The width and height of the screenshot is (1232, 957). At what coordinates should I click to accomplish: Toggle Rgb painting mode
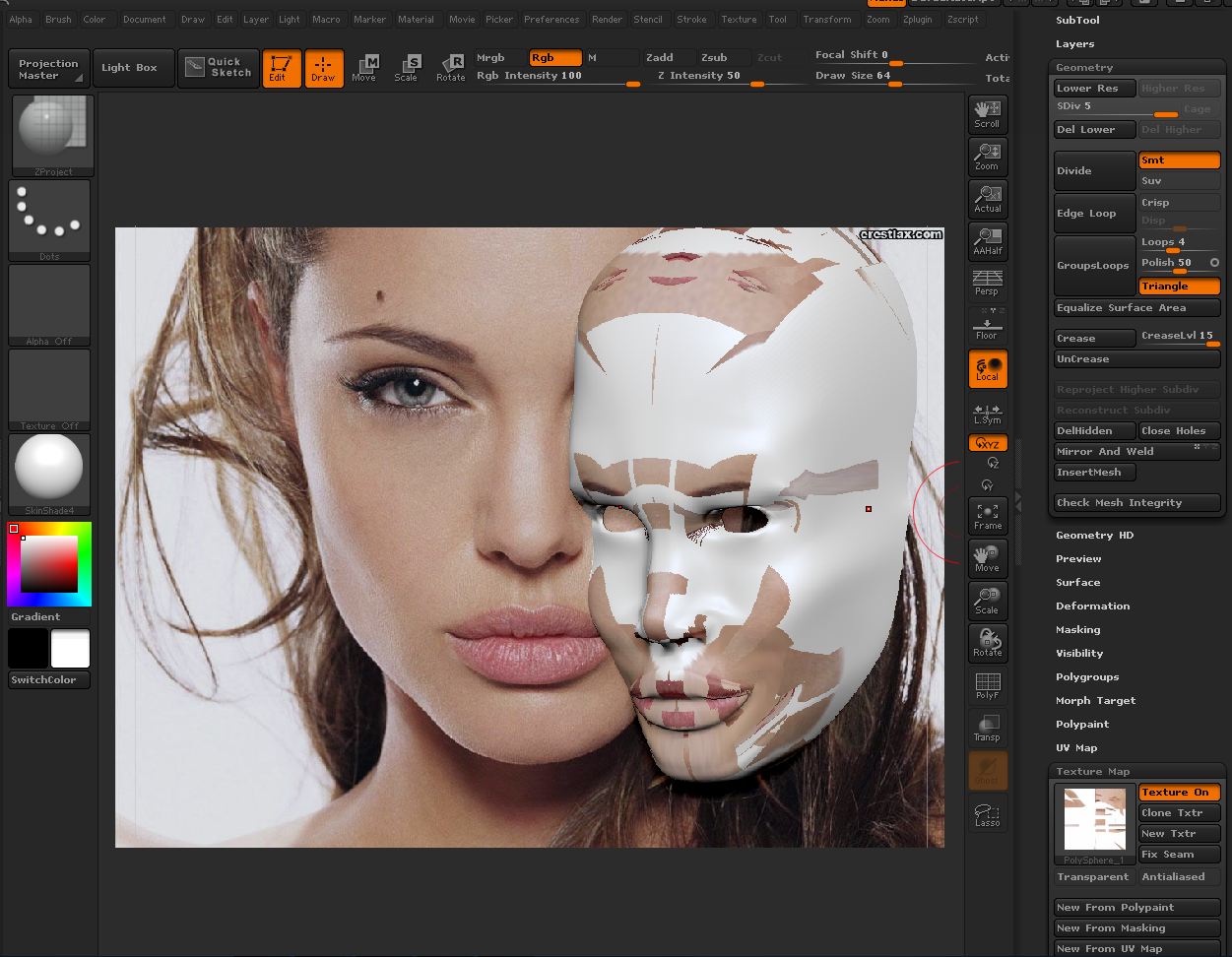[x=555, y=58]
